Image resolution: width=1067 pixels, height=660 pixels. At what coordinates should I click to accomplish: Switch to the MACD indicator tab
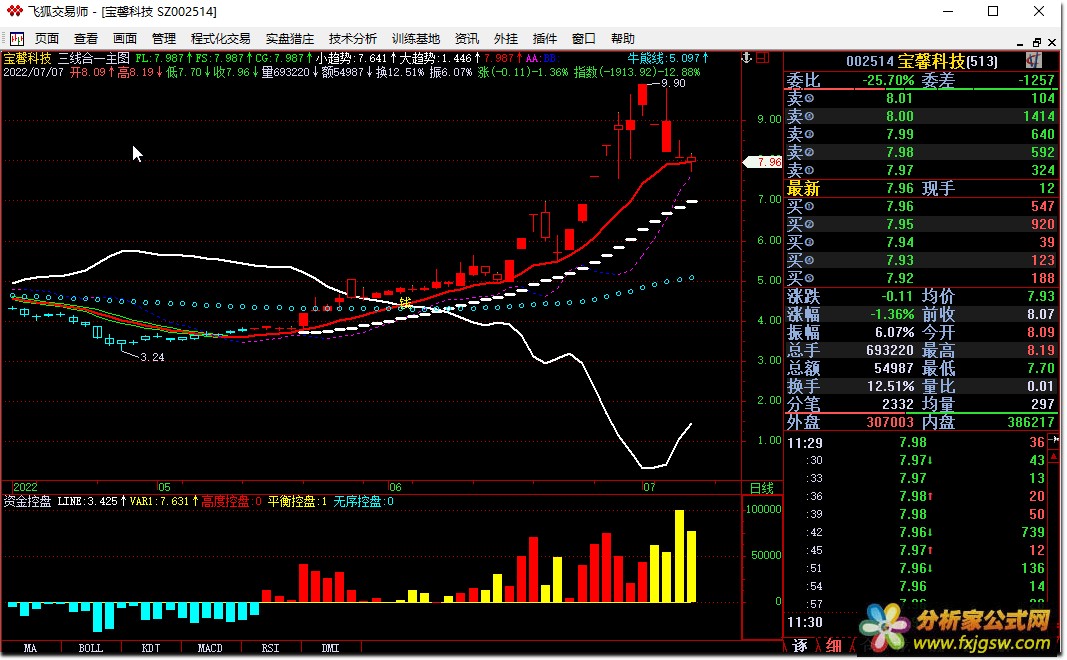click(210, 648)
